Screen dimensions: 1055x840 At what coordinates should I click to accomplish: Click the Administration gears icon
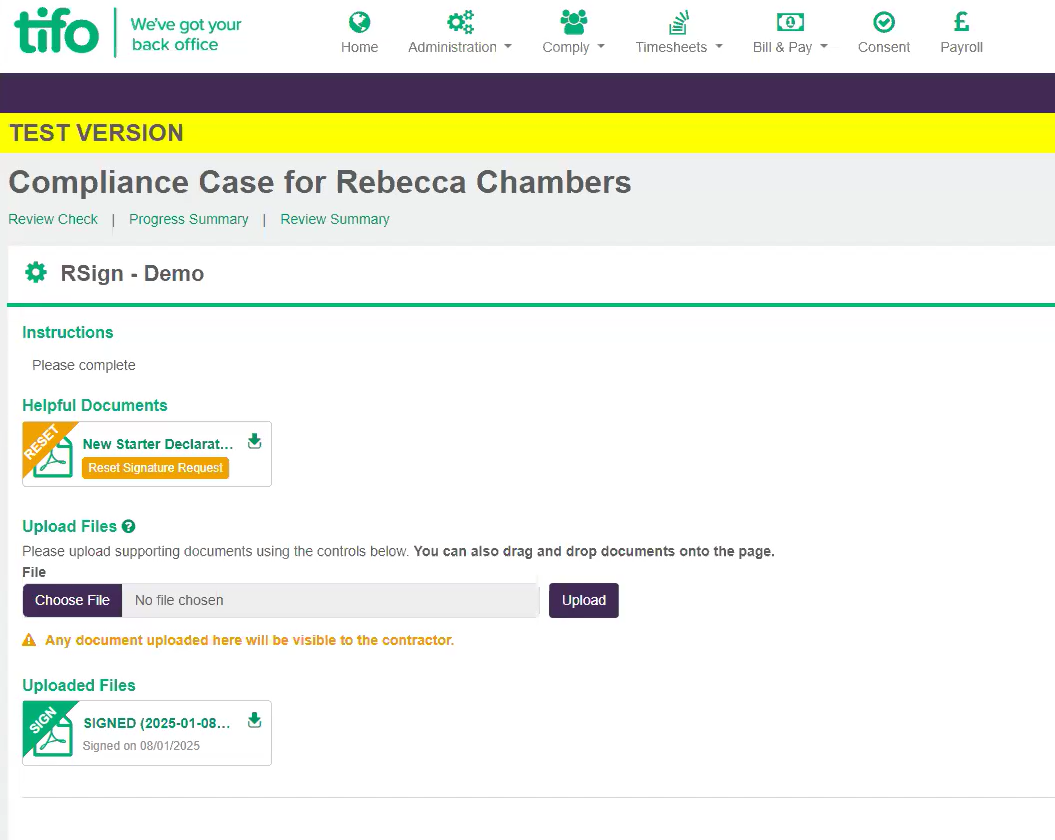[460, 22]
